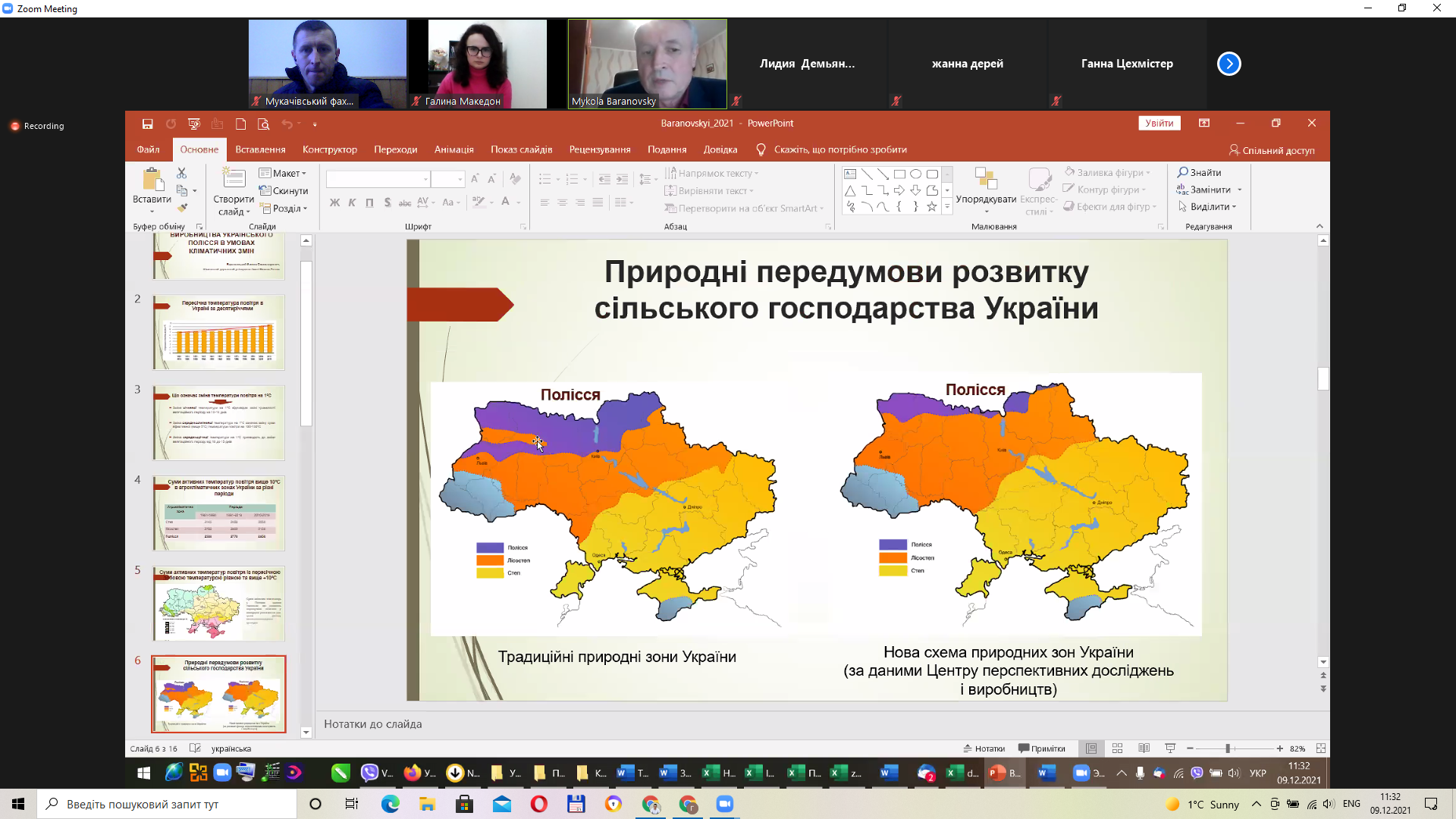This screenshot has height=819, width=1456.
Task: Click the bullets list icon
Action: click(544, 180)
